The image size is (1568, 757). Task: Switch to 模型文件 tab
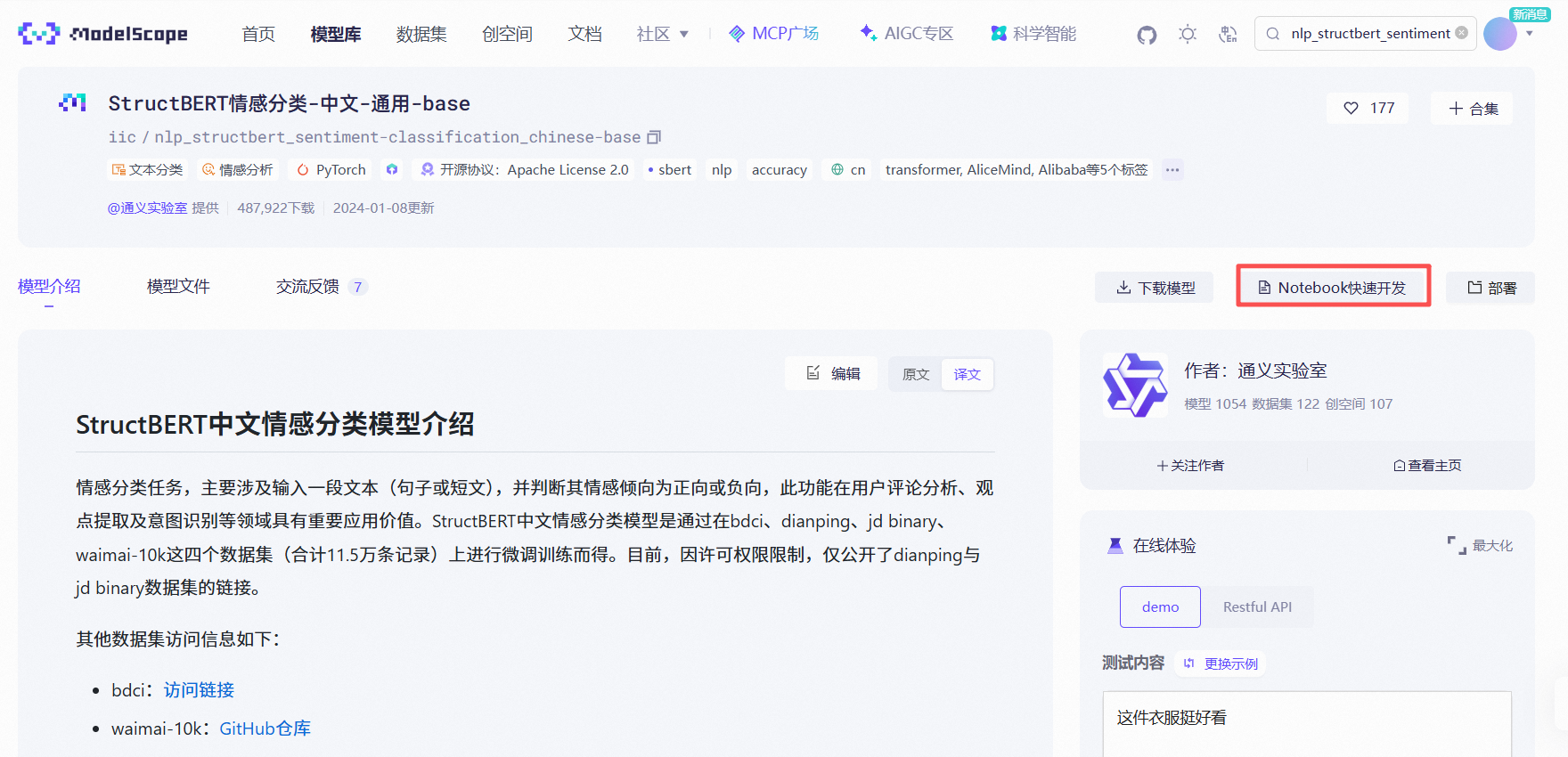click(178, 286)
